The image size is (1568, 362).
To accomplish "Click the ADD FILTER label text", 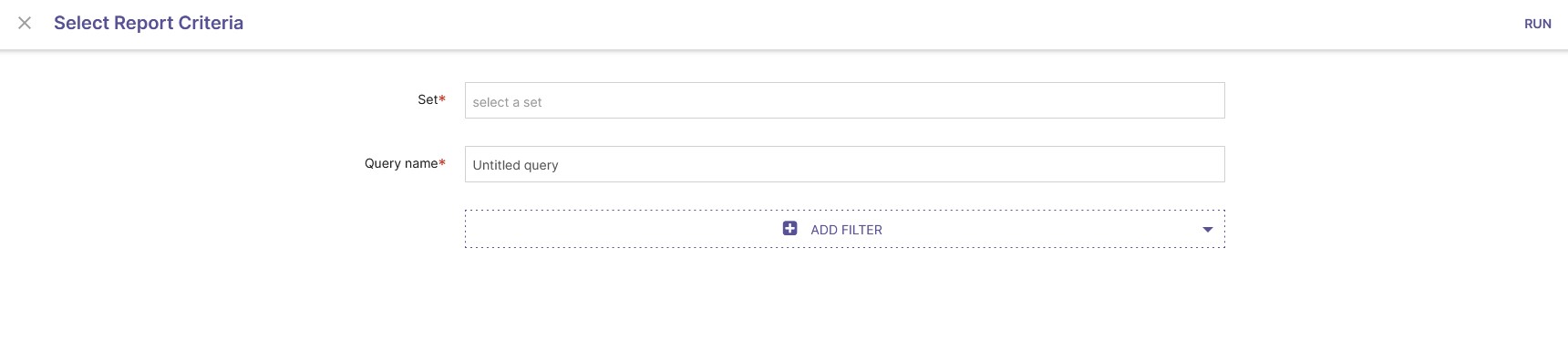I will (x=846, y=230).
